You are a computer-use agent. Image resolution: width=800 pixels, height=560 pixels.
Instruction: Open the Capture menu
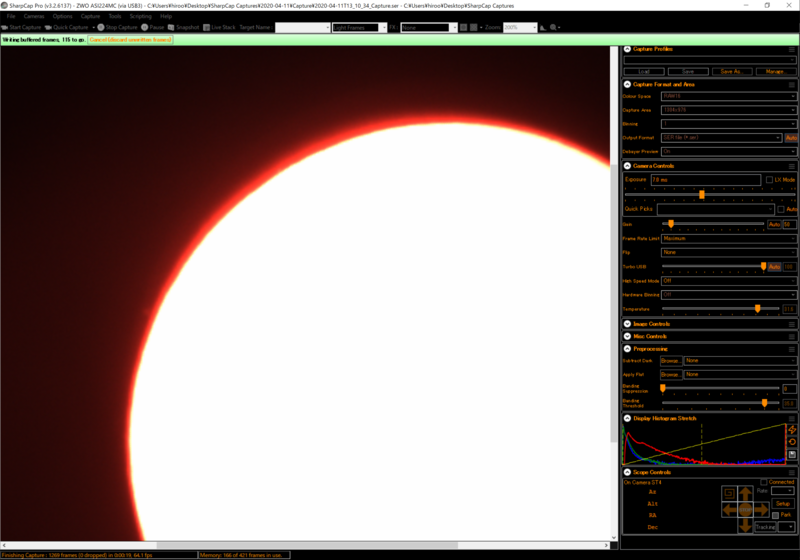(x=90, y=16)
